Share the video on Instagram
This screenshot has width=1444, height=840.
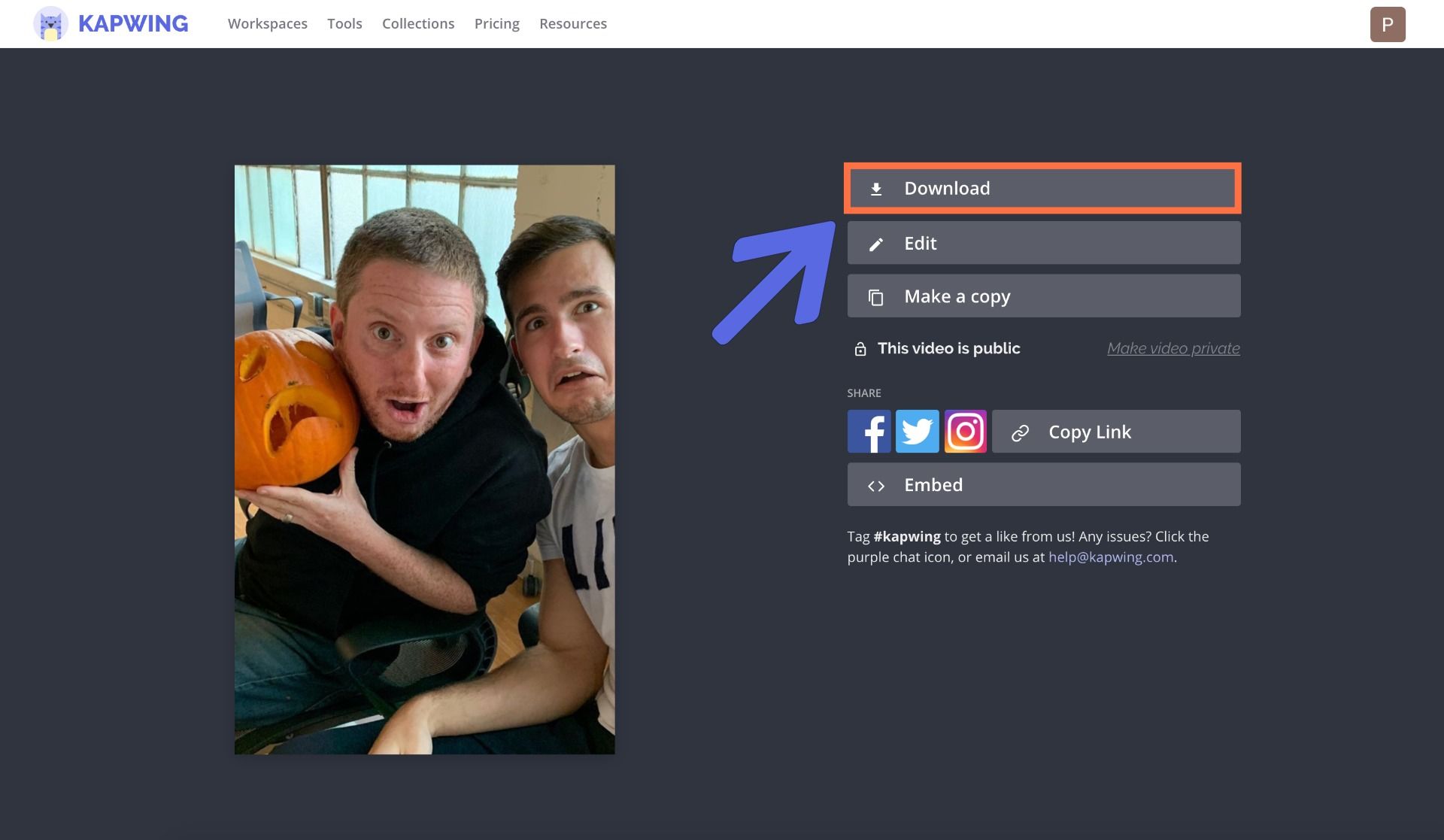965,432
